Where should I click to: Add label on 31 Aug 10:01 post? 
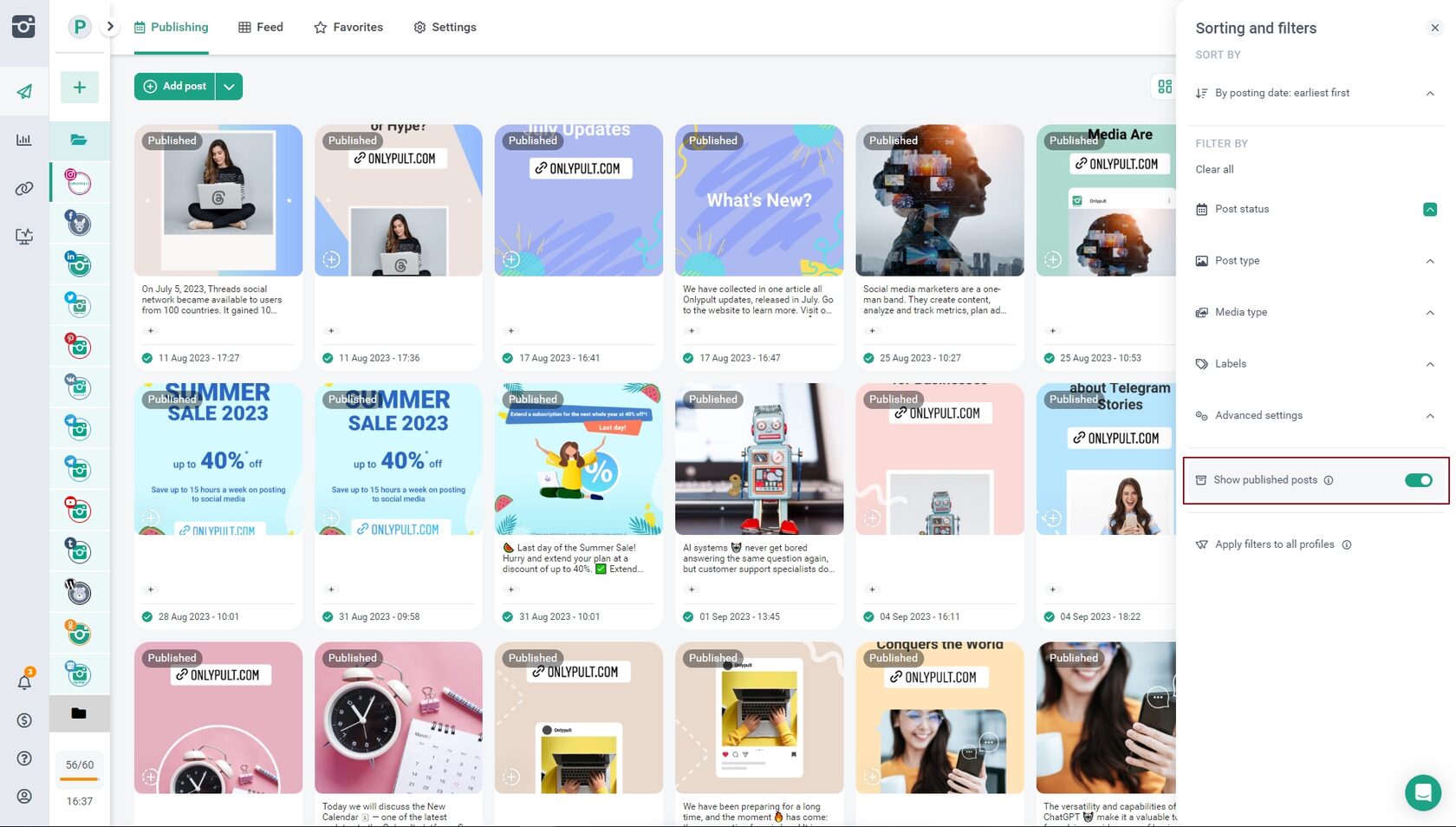coord(511,589)
